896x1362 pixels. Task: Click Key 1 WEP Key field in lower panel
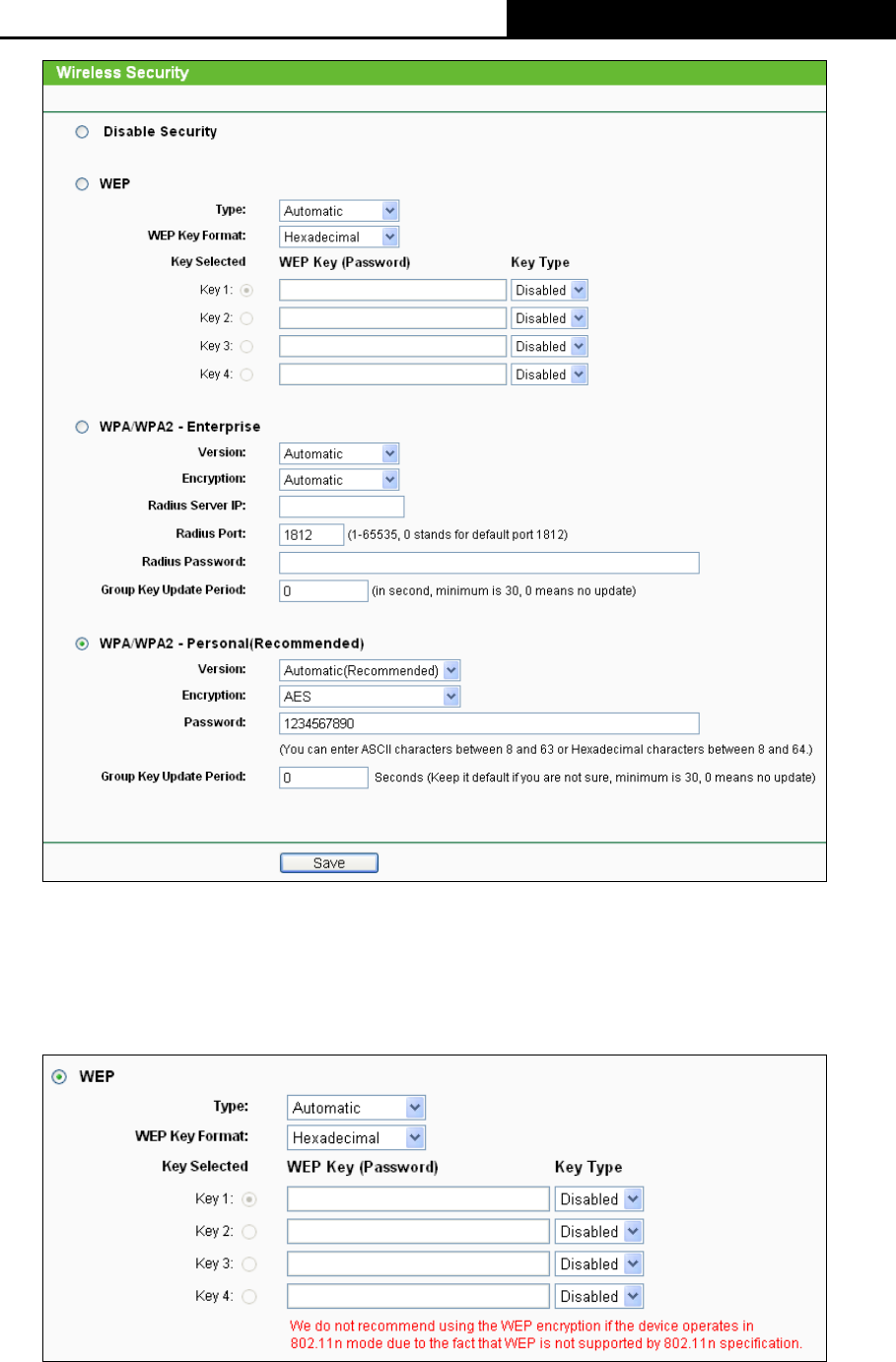point(418,1199)
